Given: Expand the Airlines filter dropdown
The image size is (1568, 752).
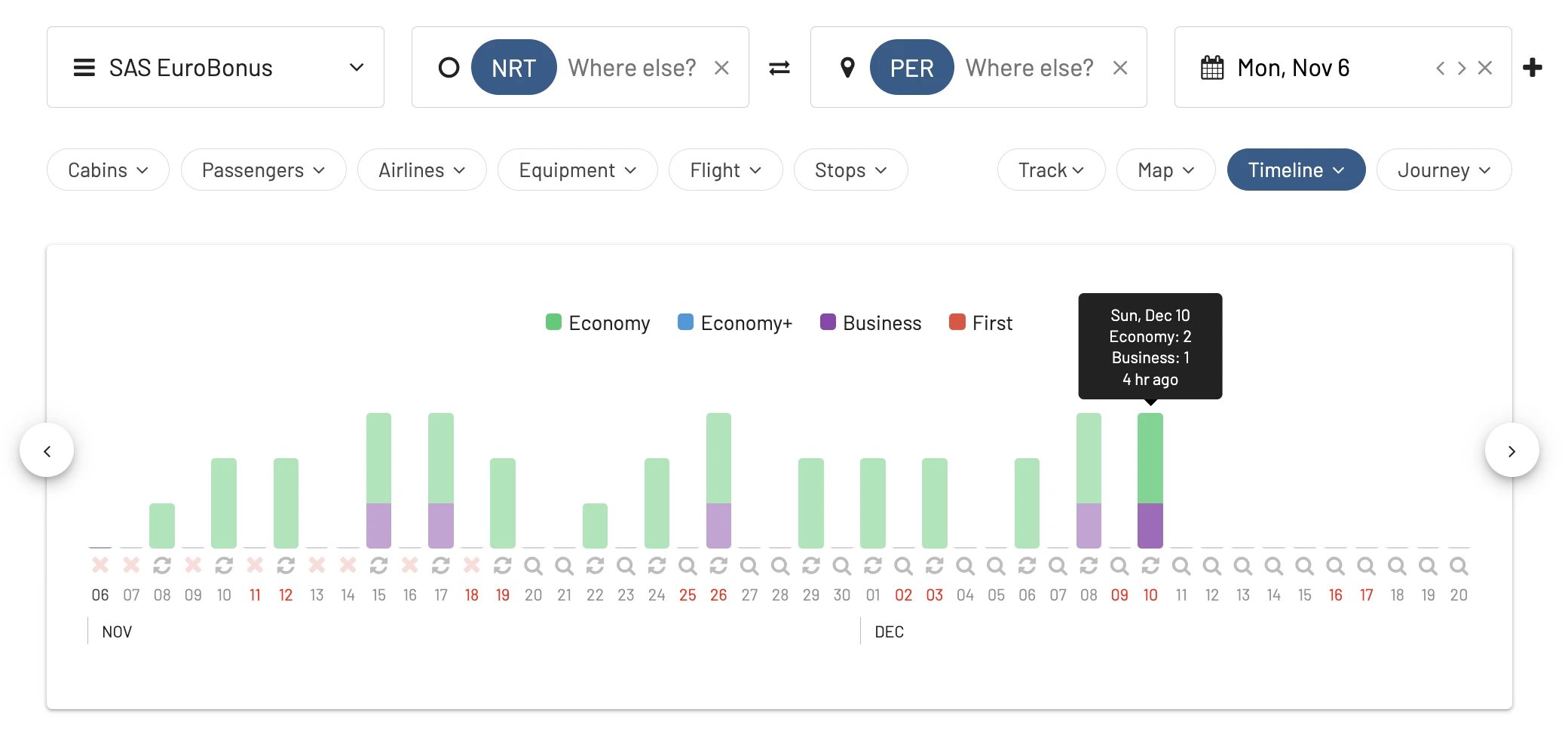Looking at the screenshot, I should coord(422,170).
